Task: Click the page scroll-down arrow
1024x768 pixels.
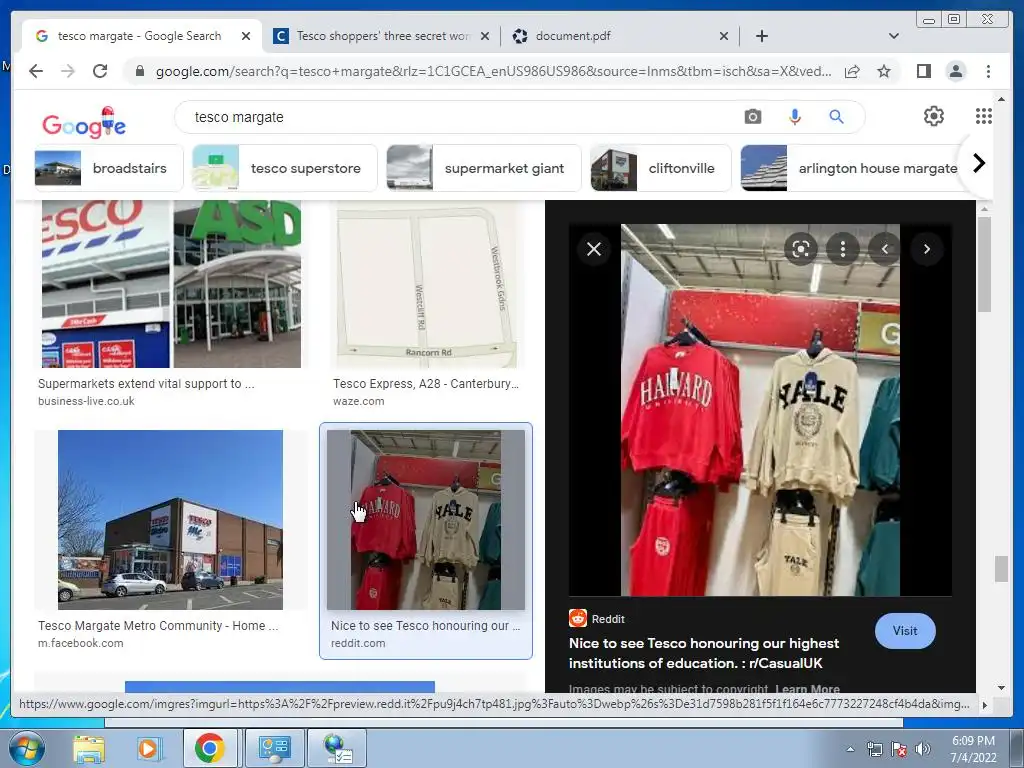Action: tap(1001, 687)
